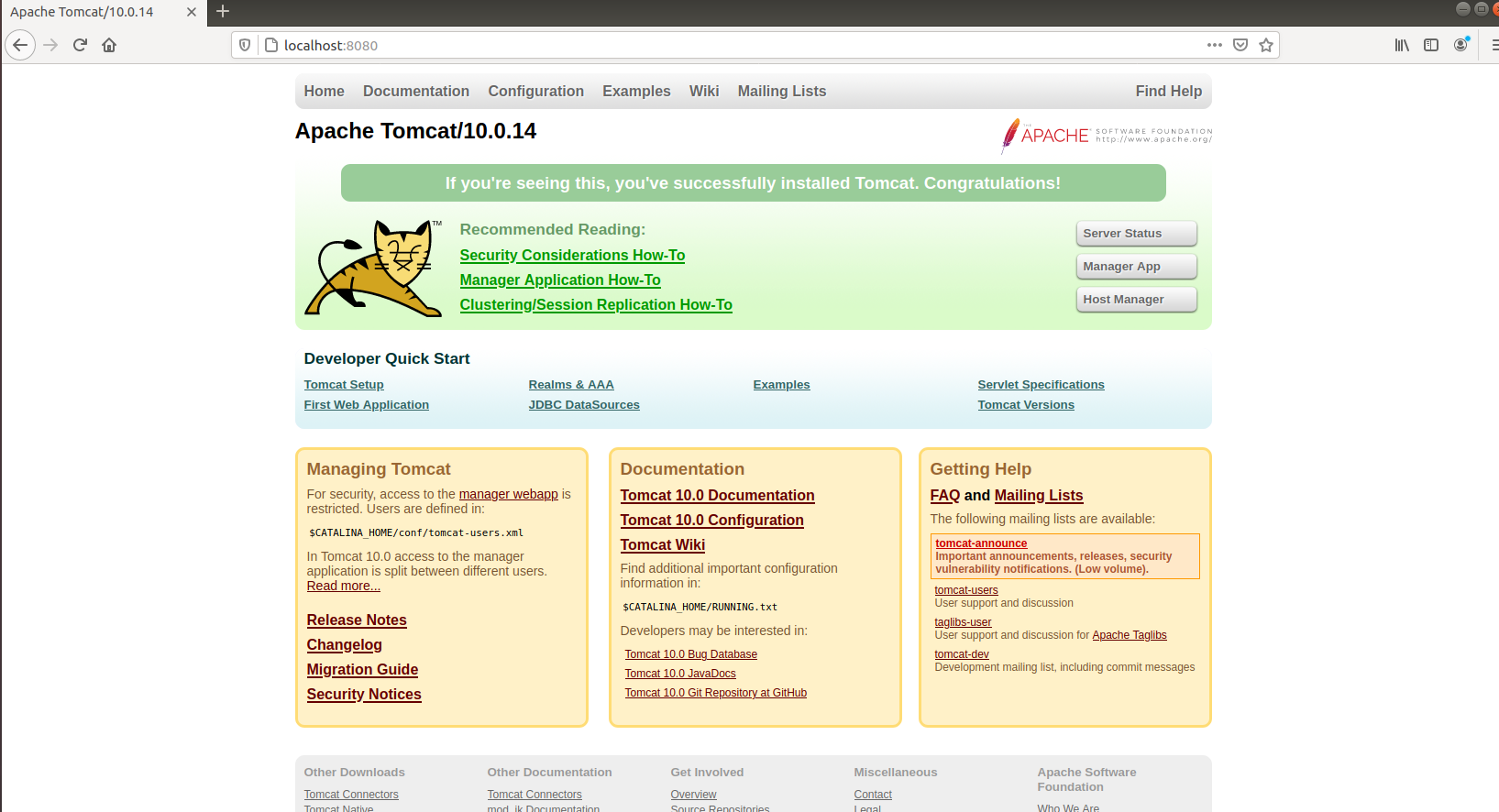Viewport: 1499px width, 812px height.
Task: Open Security Notices link
Action: click(364, 695)
